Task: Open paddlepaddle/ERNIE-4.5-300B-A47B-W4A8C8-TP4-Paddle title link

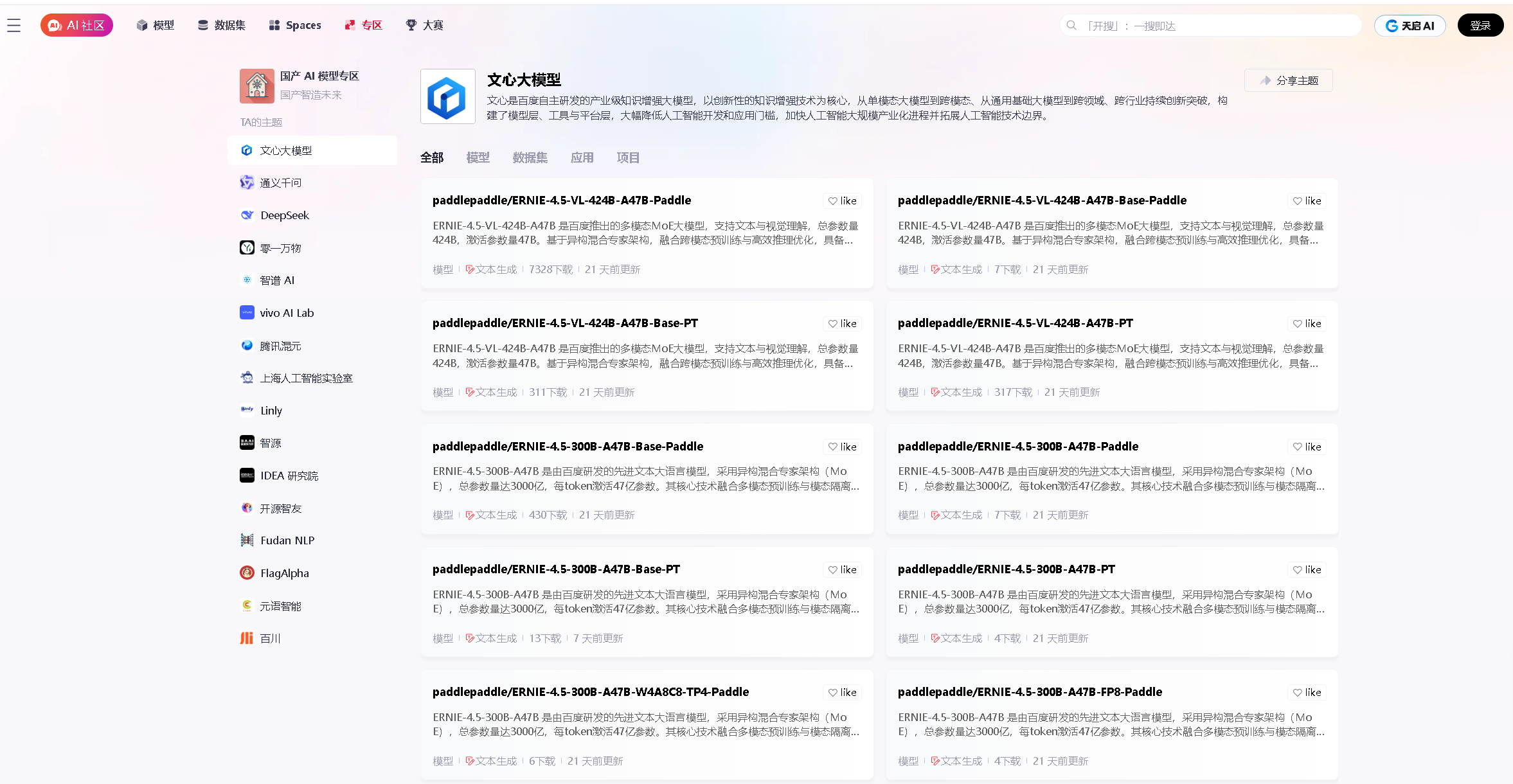Action: coord(591,692)
